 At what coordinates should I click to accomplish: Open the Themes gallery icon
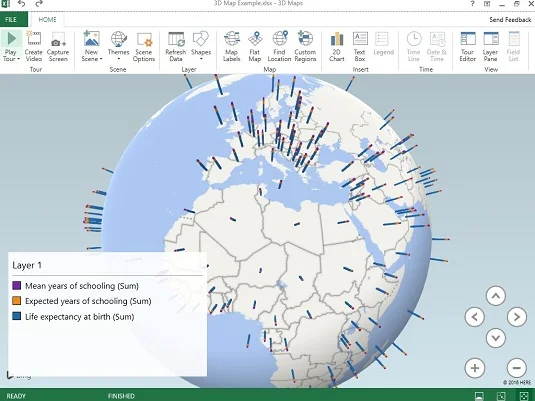118,39
